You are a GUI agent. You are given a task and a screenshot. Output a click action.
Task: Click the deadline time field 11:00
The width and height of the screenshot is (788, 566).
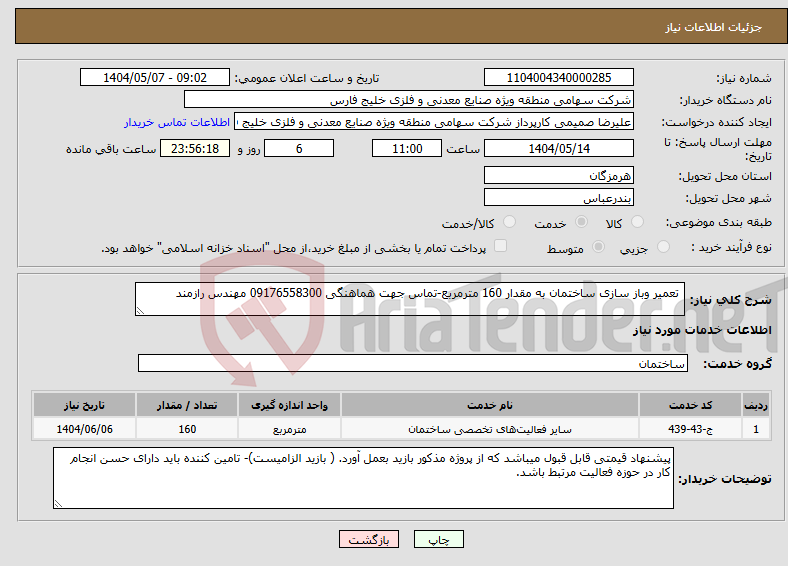(x=407, y=148)
